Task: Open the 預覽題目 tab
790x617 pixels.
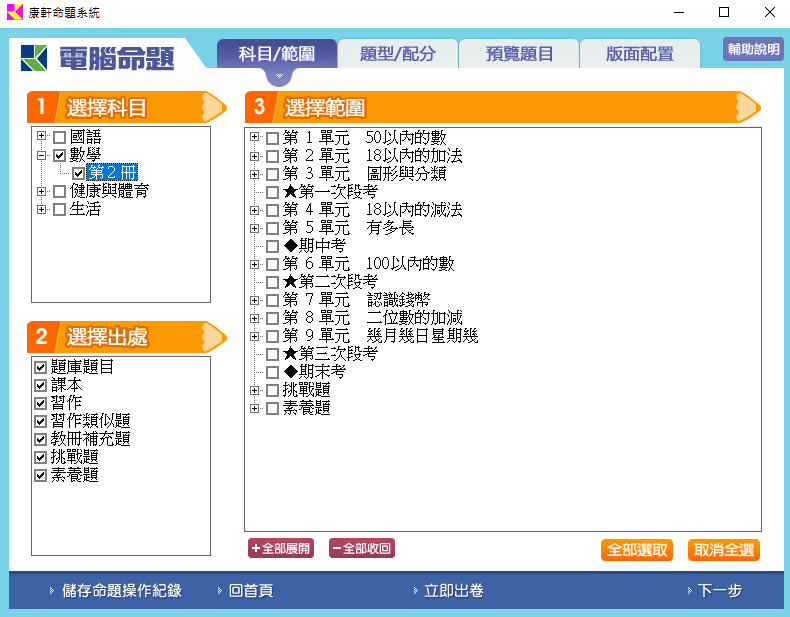Action: [519, 54]
